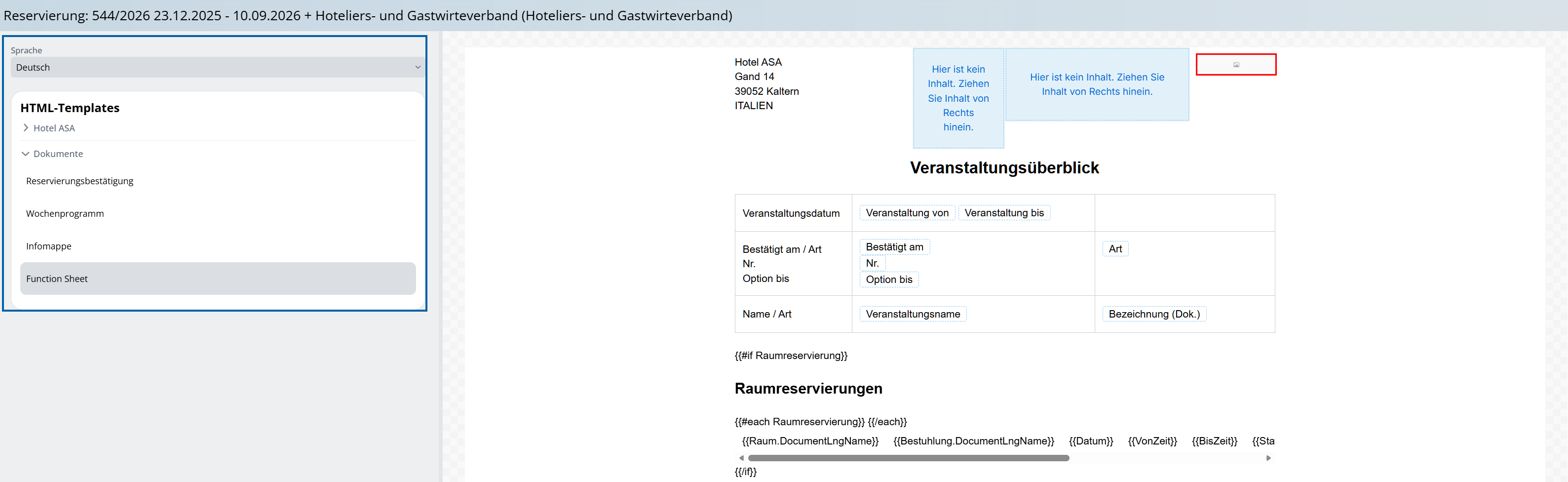Click the horizontal scrollbar left arrow
This screenshot has height=482, width=1568.
click(x=741, y=458)
